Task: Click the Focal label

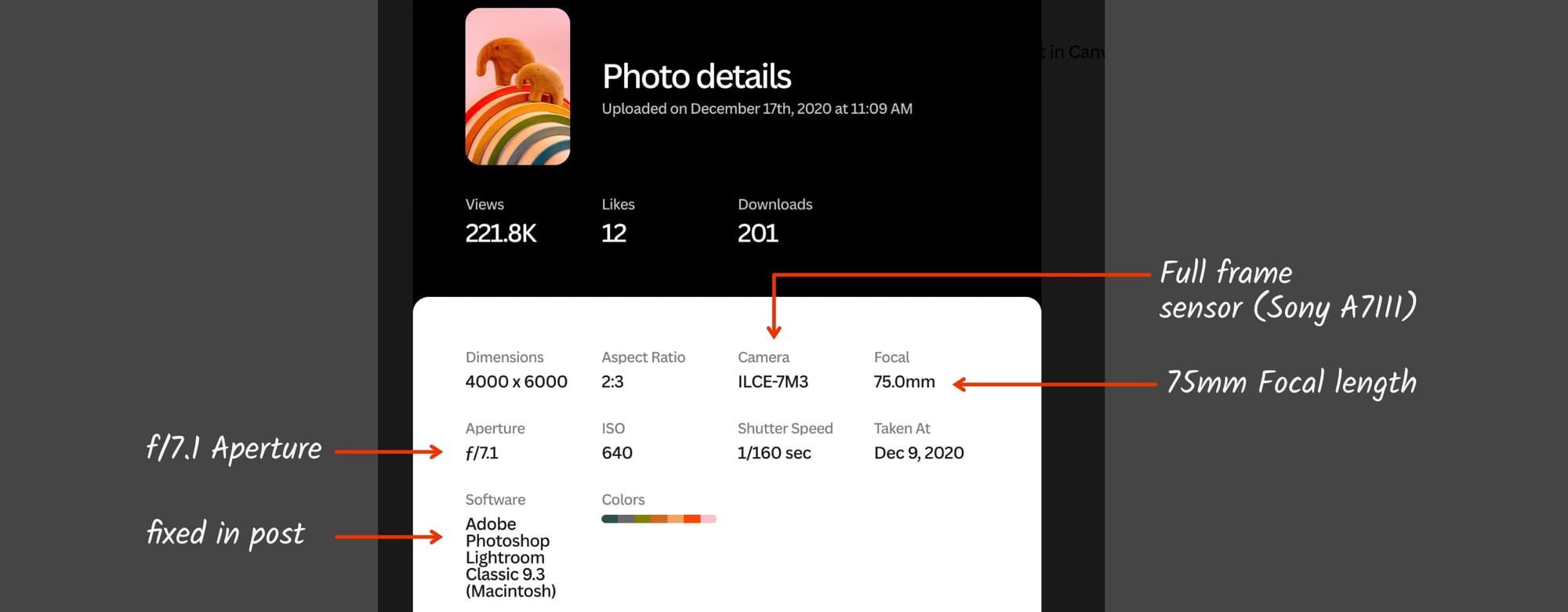Action: [x=891, y=357]
